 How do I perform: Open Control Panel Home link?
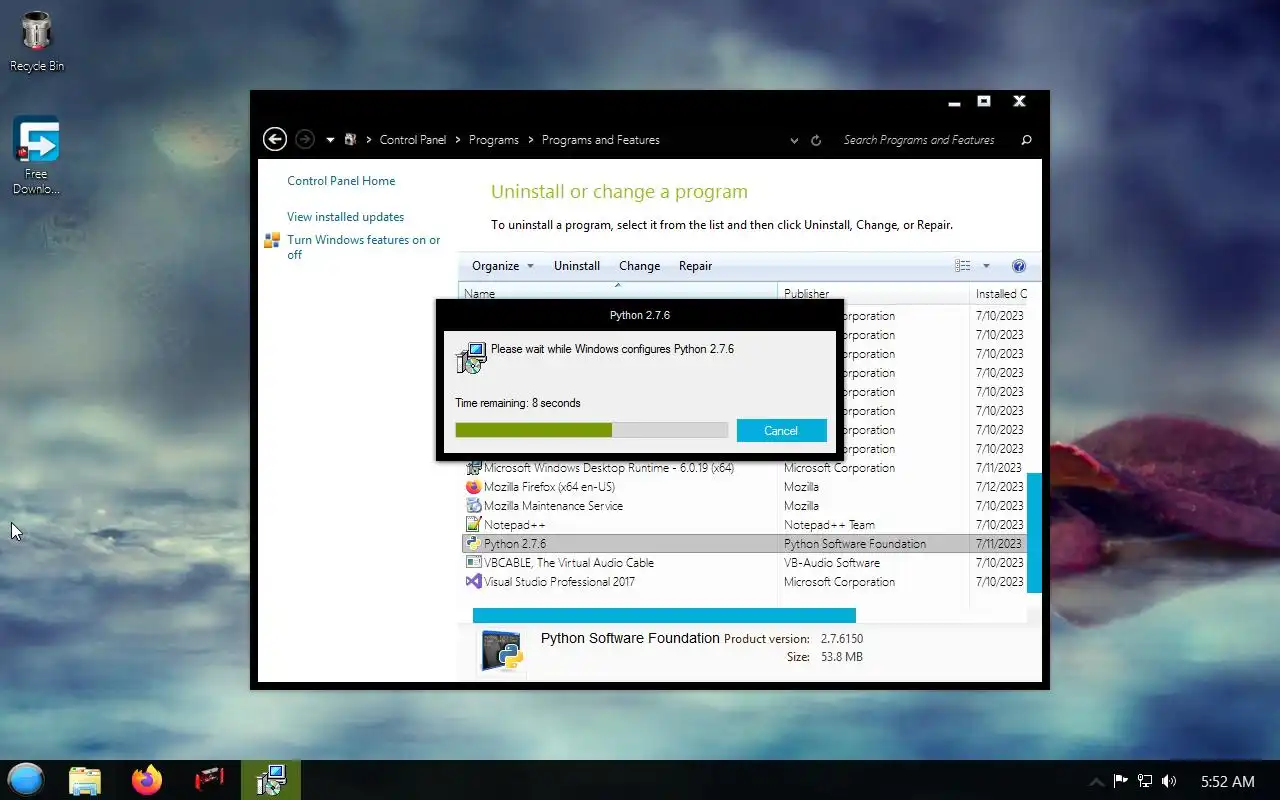tap(341, 181)
